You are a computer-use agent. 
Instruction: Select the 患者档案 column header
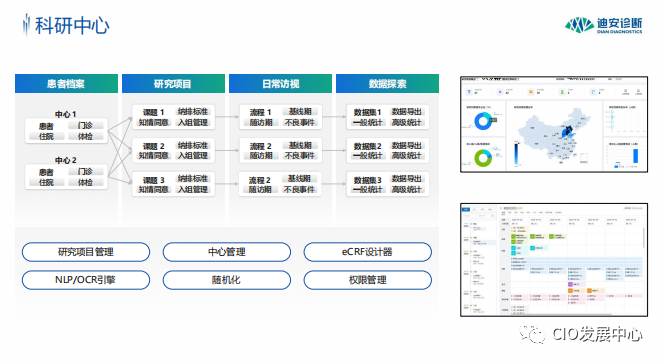66,83
